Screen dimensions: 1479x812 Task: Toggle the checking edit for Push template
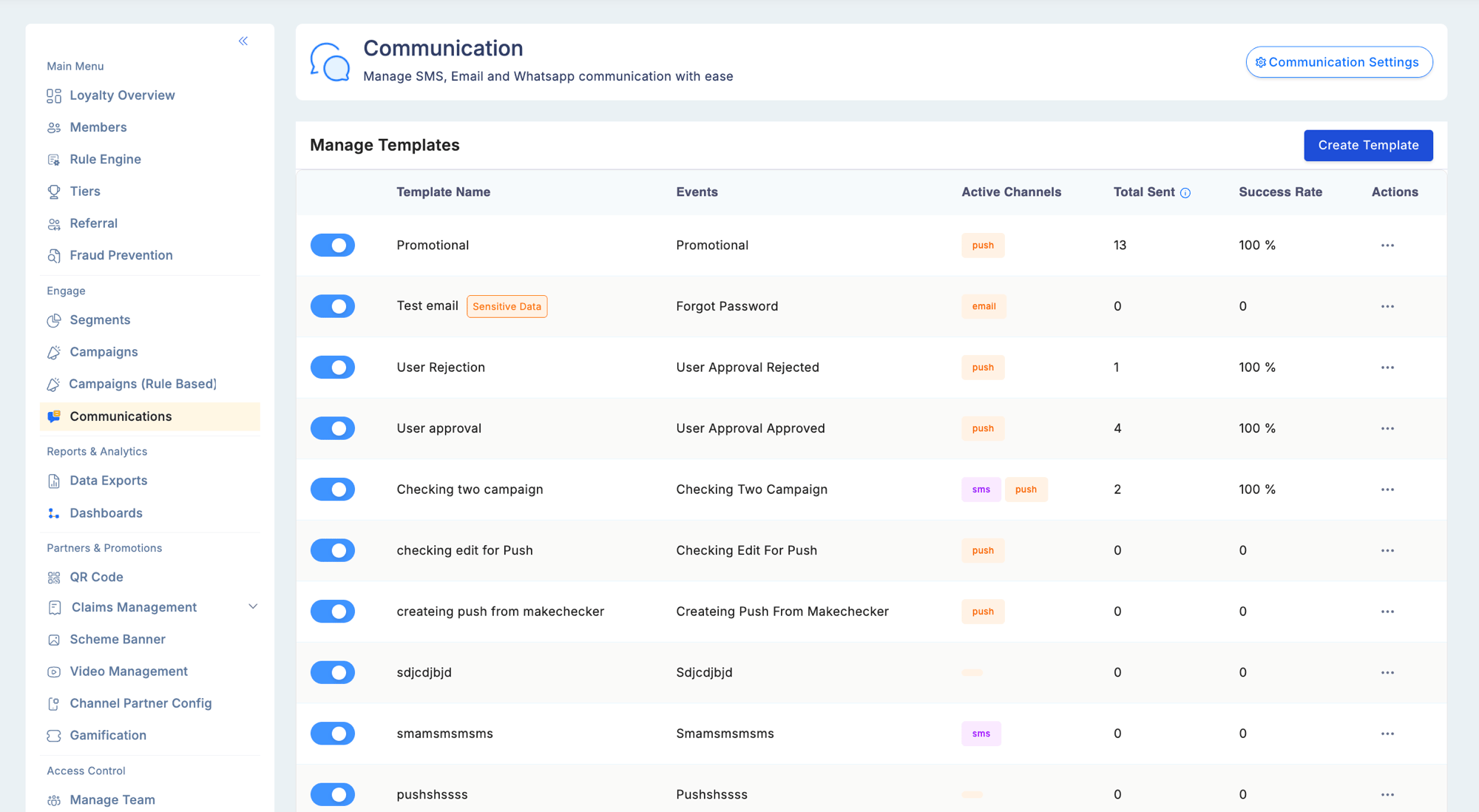pos(333,550)
